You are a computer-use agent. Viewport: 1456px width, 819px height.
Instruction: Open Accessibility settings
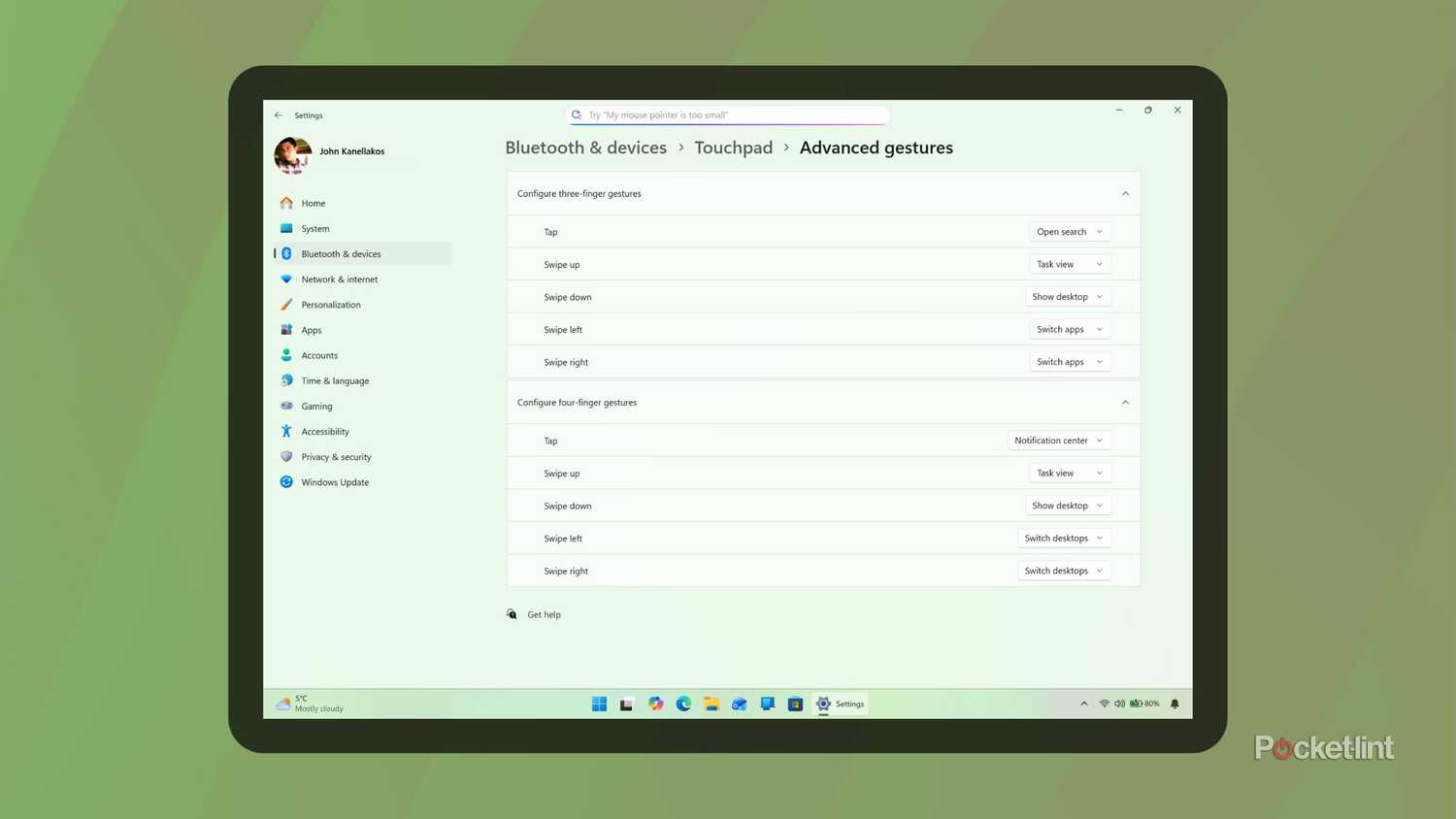(324, 431)
